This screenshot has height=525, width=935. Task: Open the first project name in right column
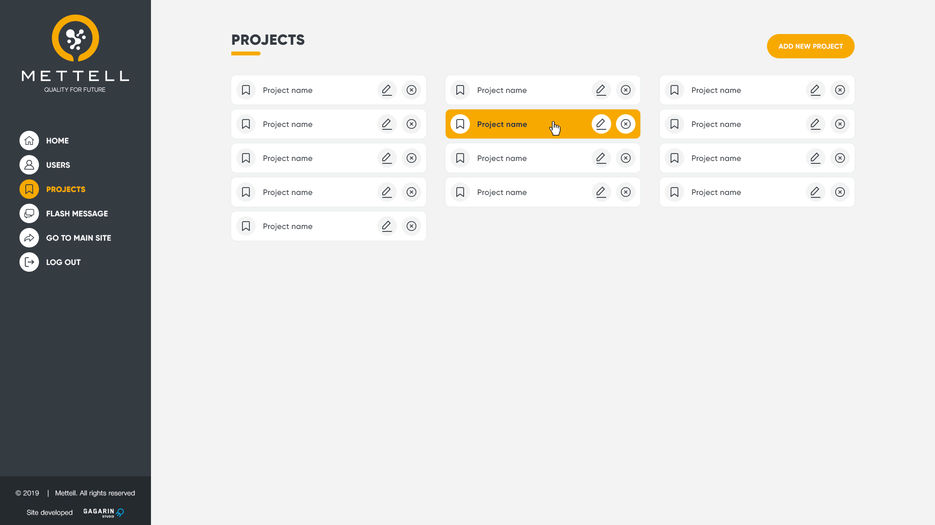(716, 90)
